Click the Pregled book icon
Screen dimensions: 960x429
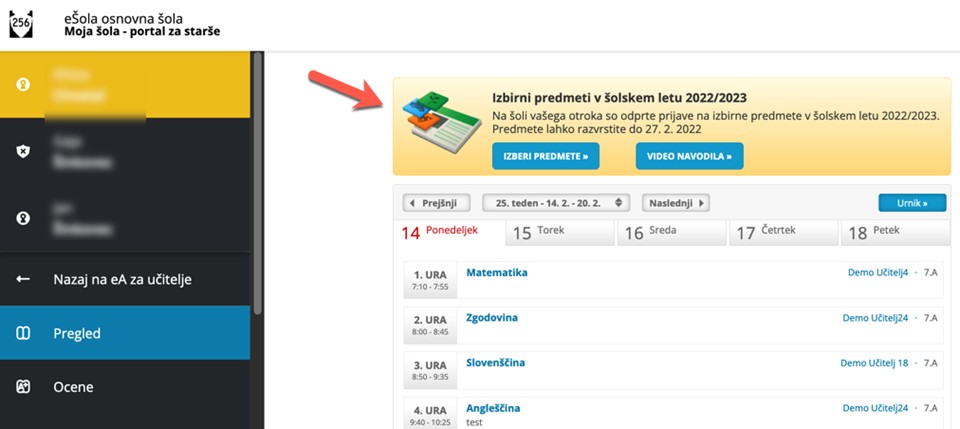[23, 334]
